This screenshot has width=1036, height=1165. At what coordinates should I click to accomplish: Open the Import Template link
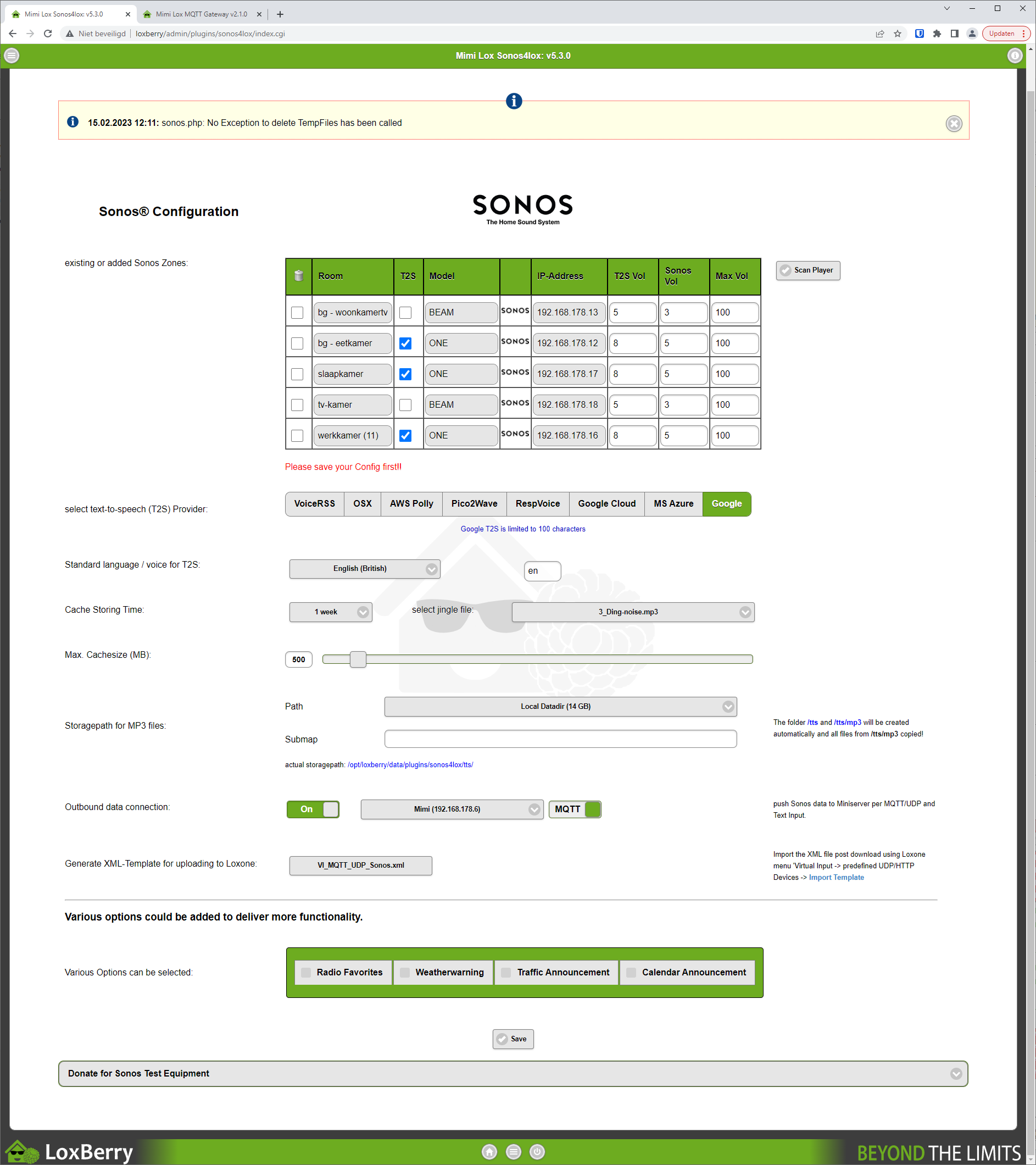click(x=836, y=878)
